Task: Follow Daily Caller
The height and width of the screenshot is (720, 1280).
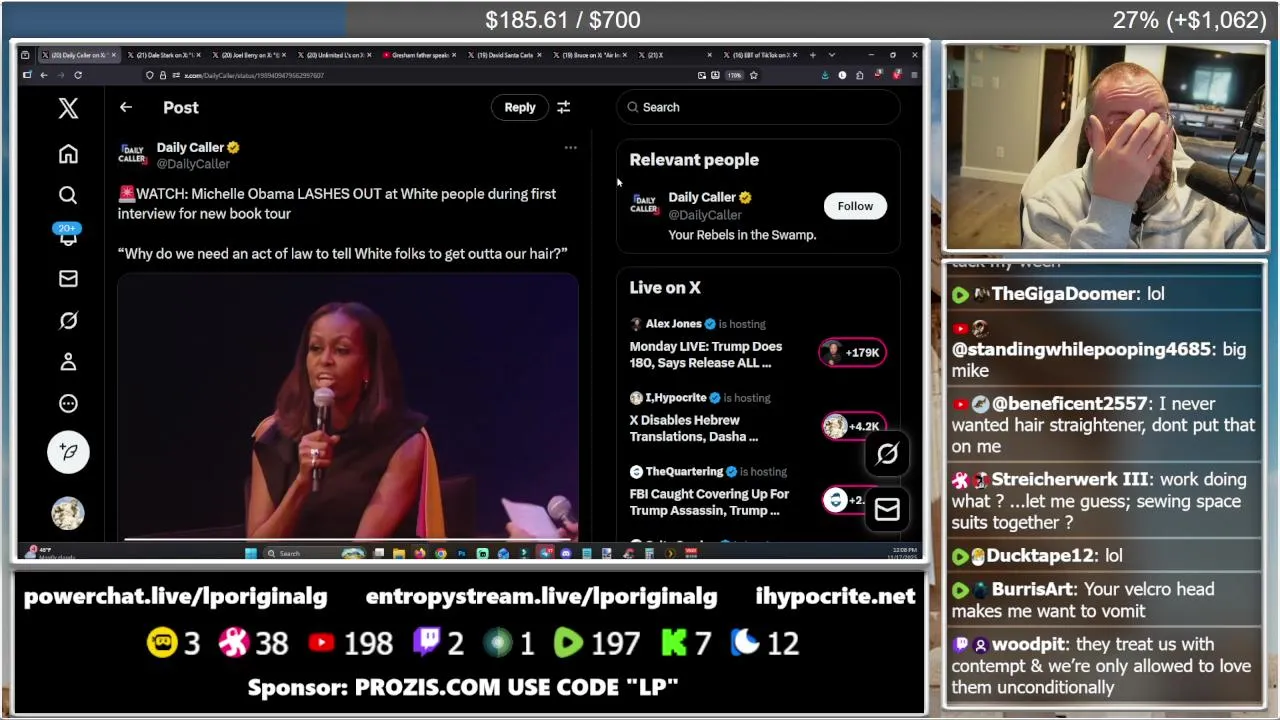Action: (855, 206)
